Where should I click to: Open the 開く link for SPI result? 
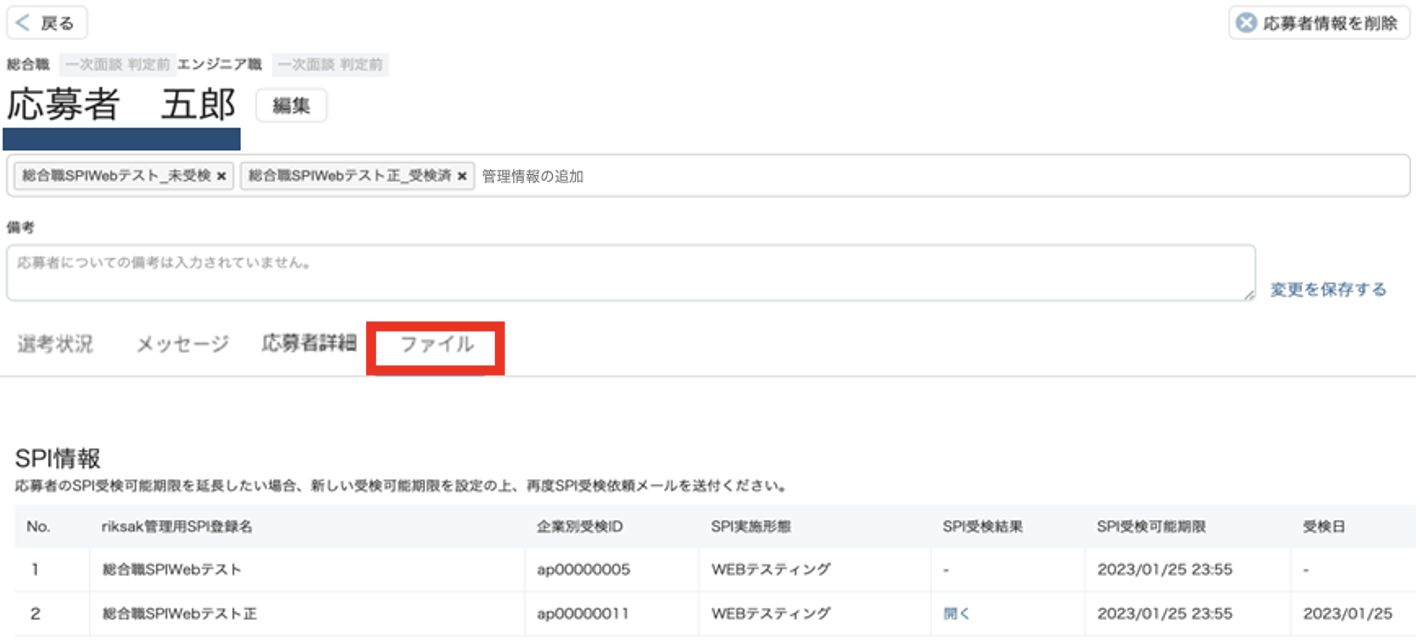coord(957,614)
